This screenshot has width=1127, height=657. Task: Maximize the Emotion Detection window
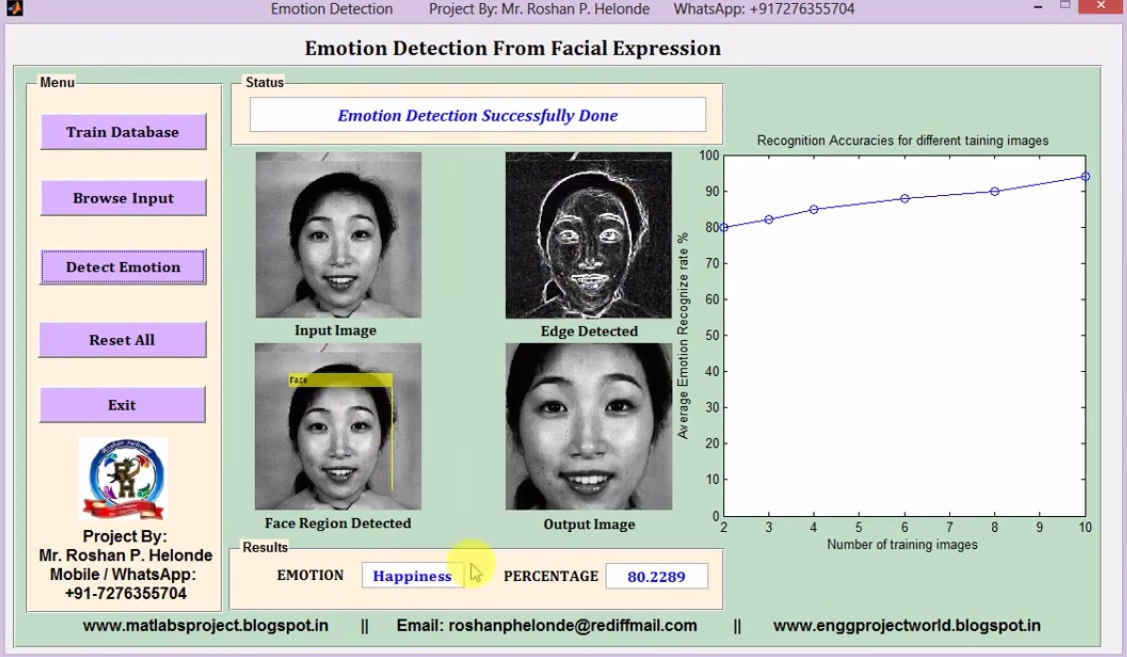tap(1065, 6)
